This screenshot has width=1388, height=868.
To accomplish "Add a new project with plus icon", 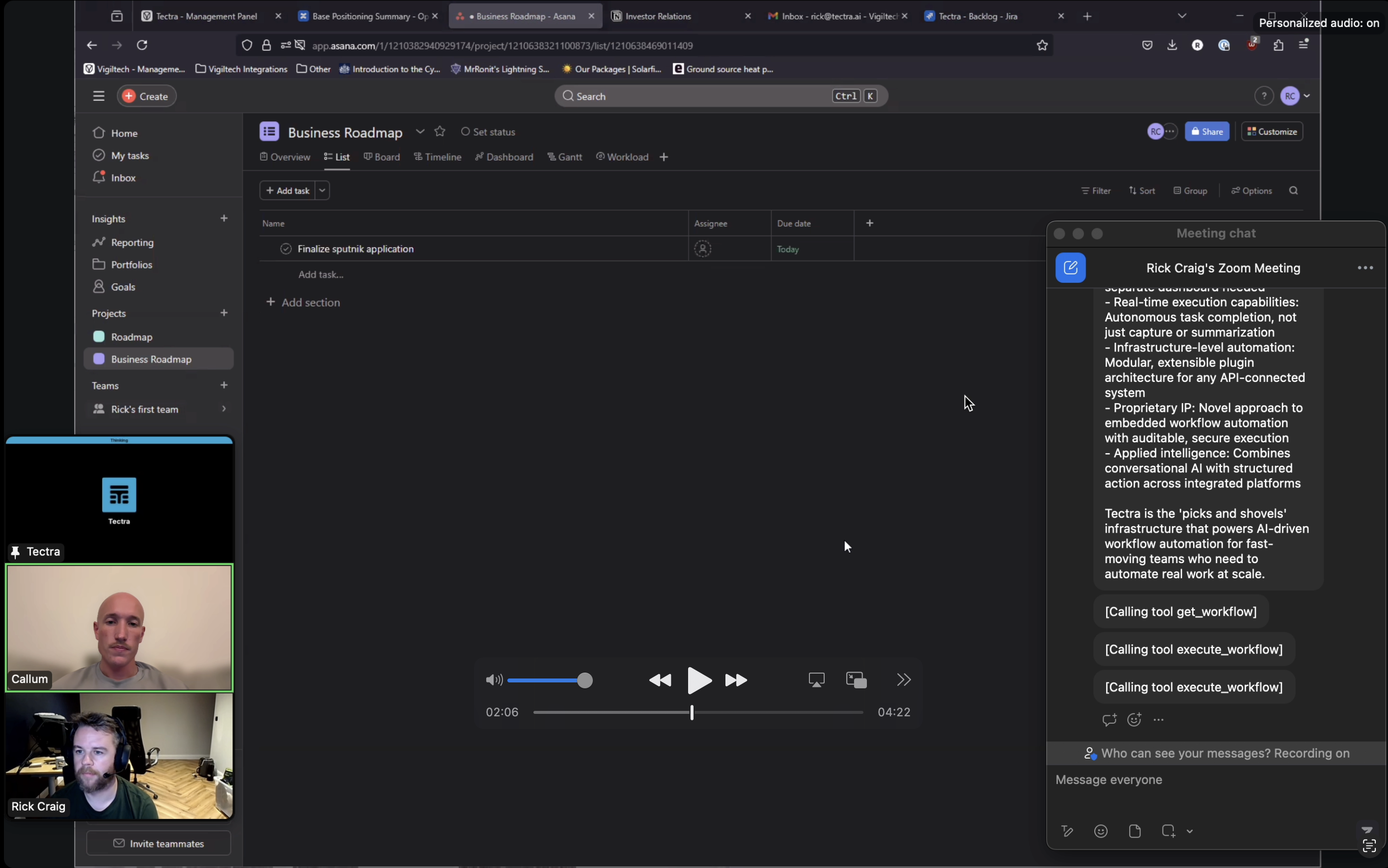I will point(224,313).
